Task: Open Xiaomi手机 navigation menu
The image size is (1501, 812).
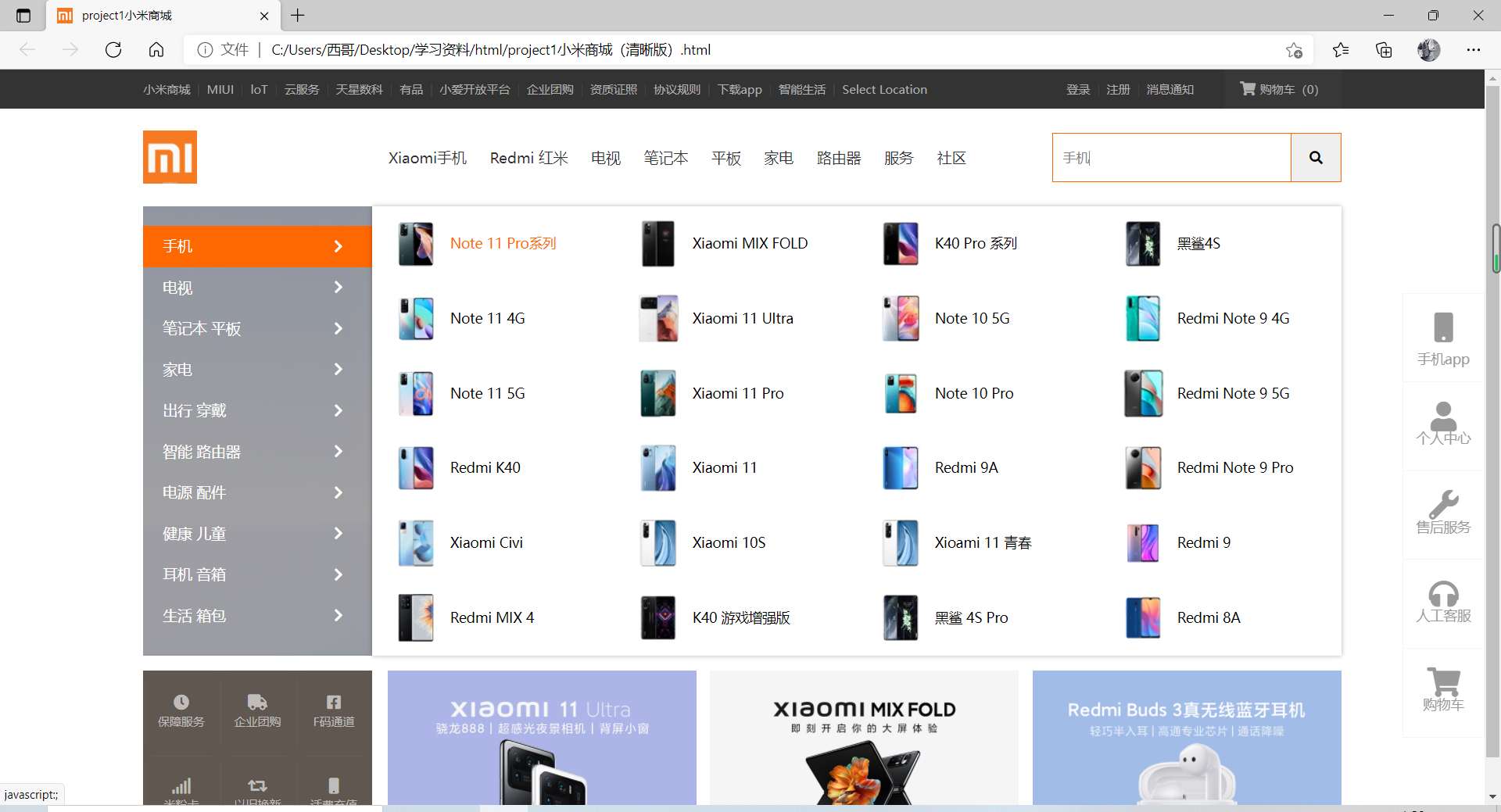Action: pos(428,158)
